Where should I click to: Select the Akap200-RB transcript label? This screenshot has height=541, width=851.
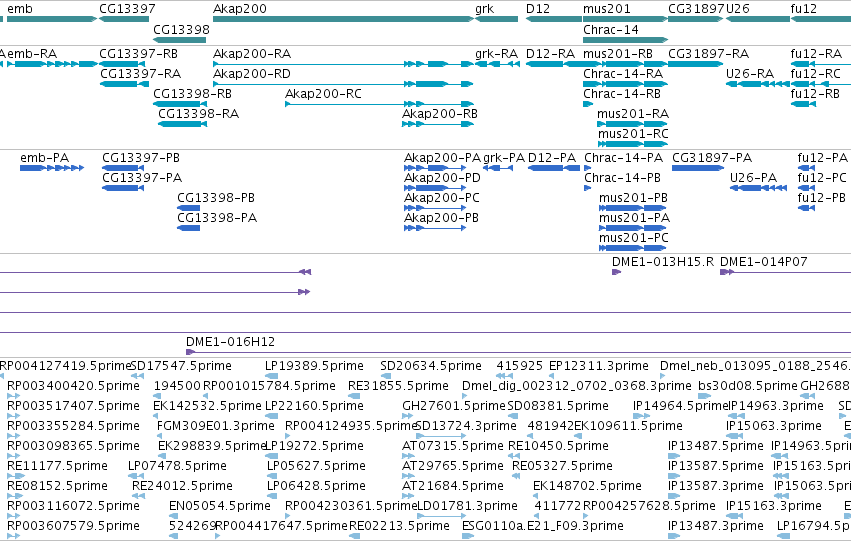440,114
